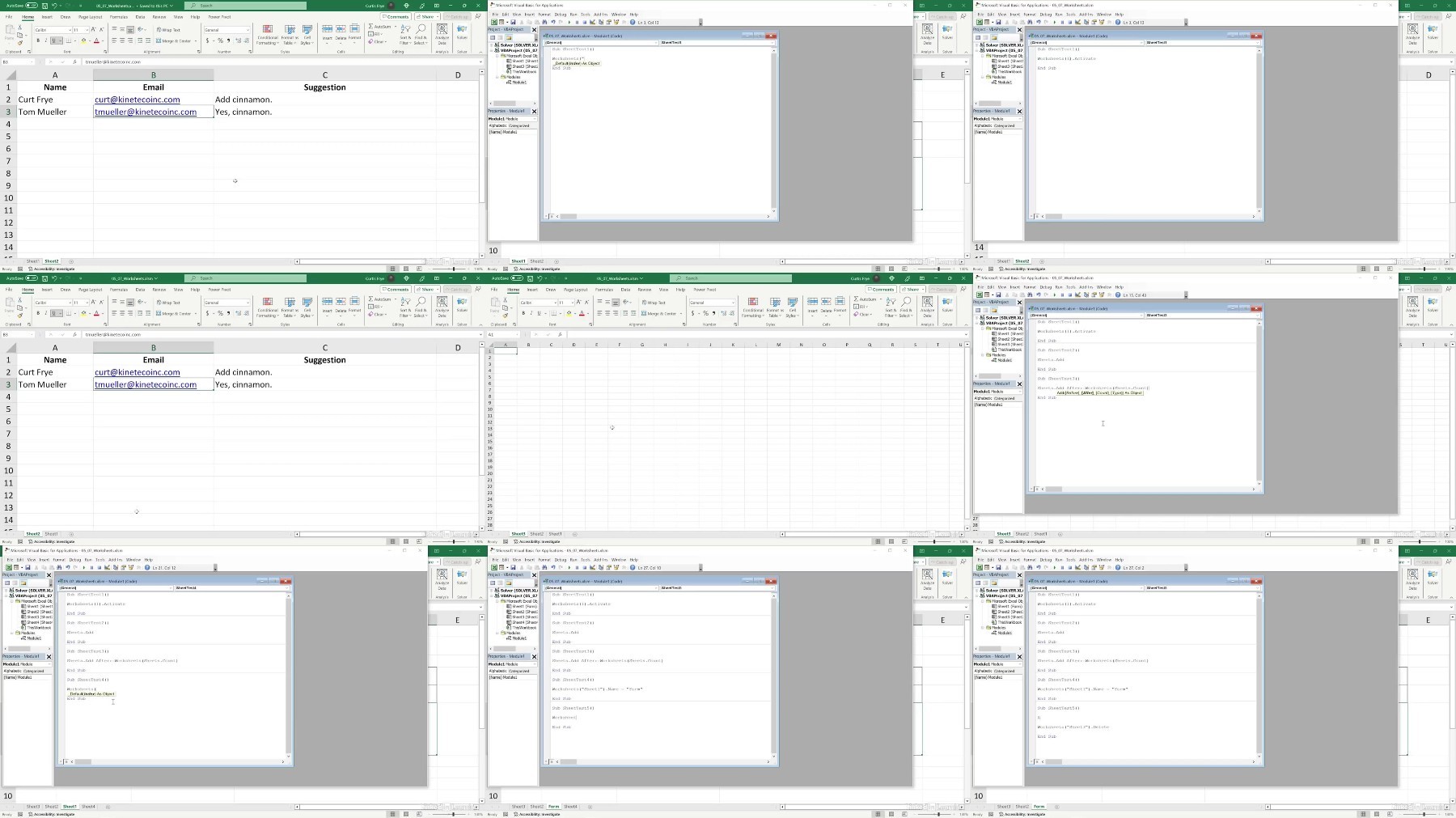Viewport: 1456px width, 818px height.
Task: Toggle Italic in the blank-sheet Excel window
Action: tap(531, 313)
